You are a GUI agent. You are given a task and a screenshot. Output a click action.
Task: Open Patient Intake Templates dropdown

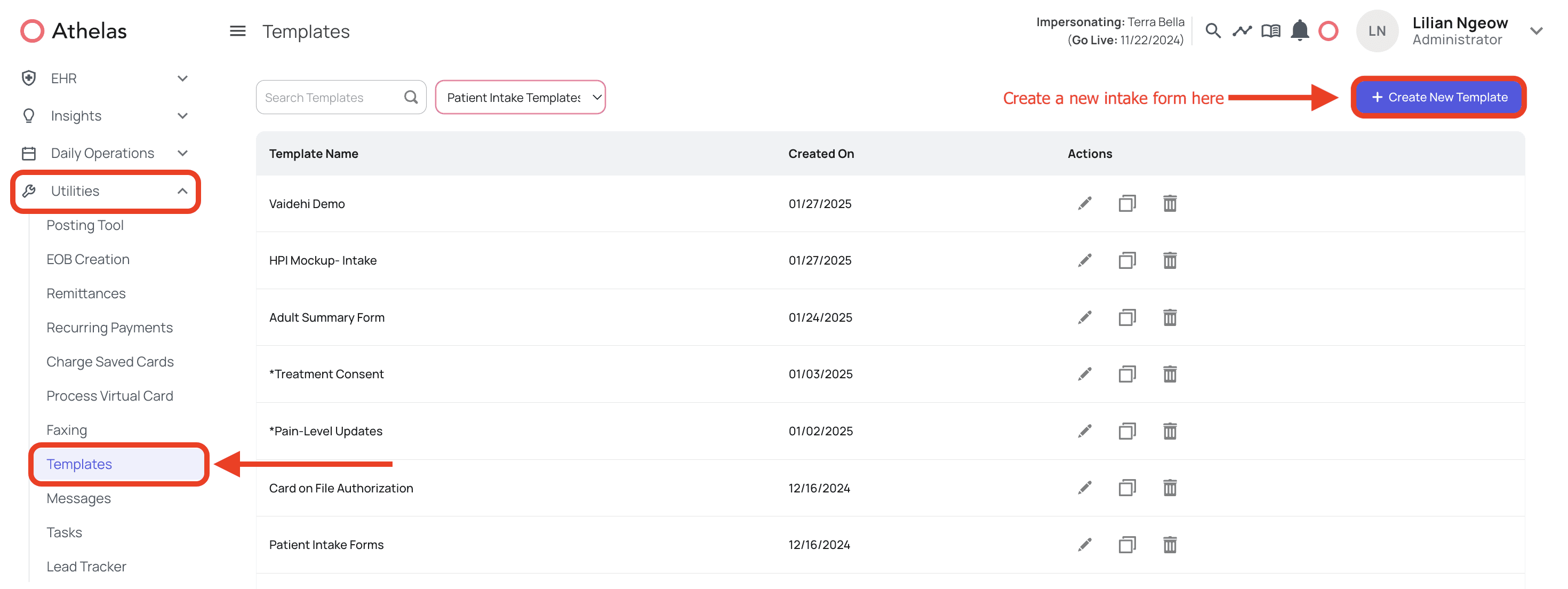point(520,98)
